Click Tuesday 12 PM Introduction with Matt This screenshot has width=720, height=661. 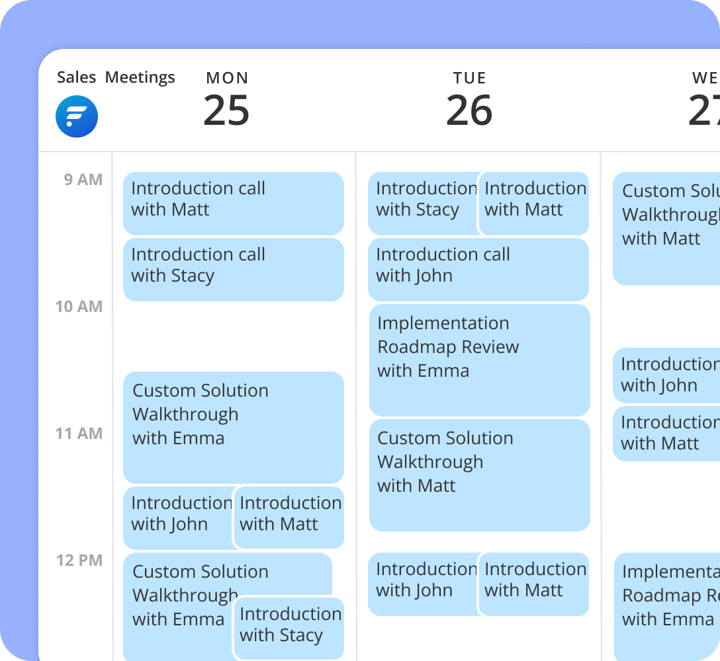[534, 584]
